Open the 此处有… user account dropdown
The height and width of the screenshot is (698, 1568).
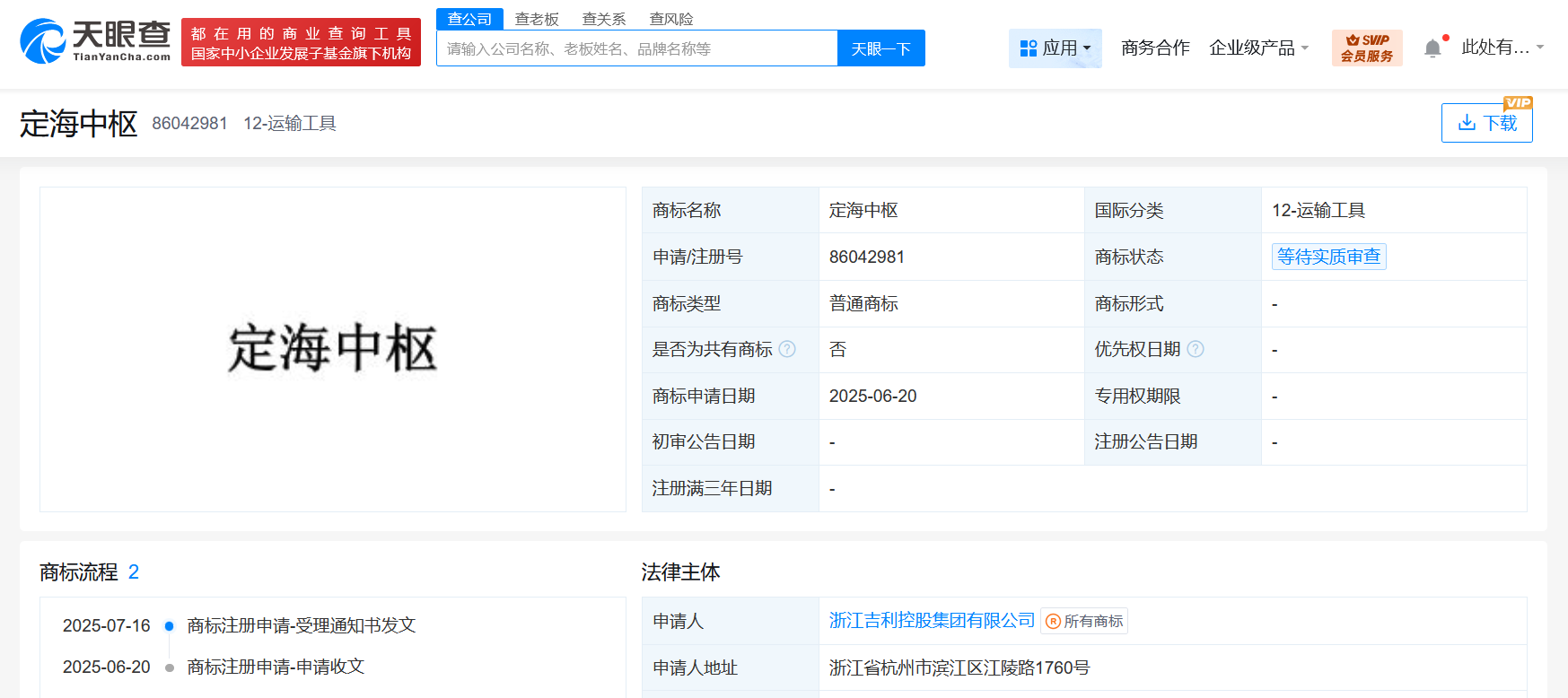coord(1502,47)
